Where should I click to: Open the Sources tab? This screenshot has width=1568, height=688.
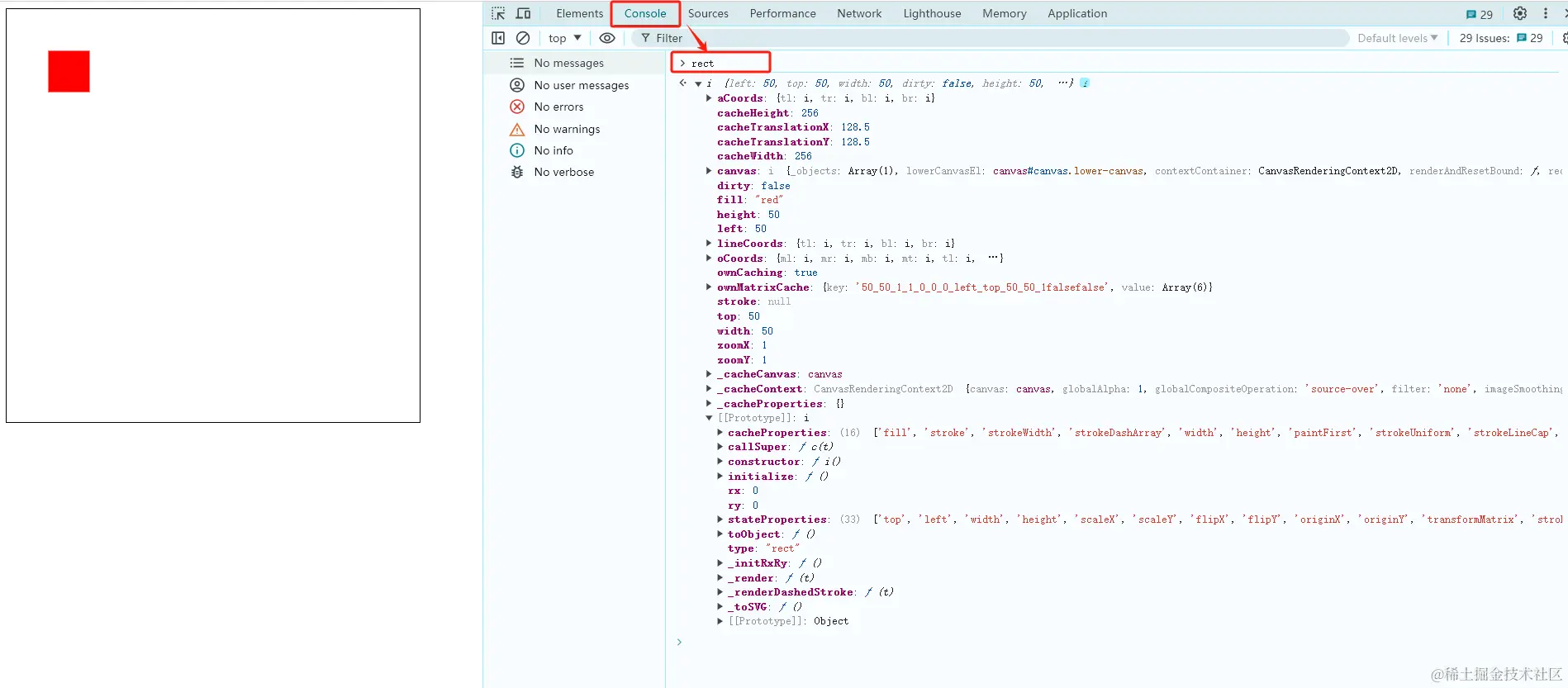708,13
